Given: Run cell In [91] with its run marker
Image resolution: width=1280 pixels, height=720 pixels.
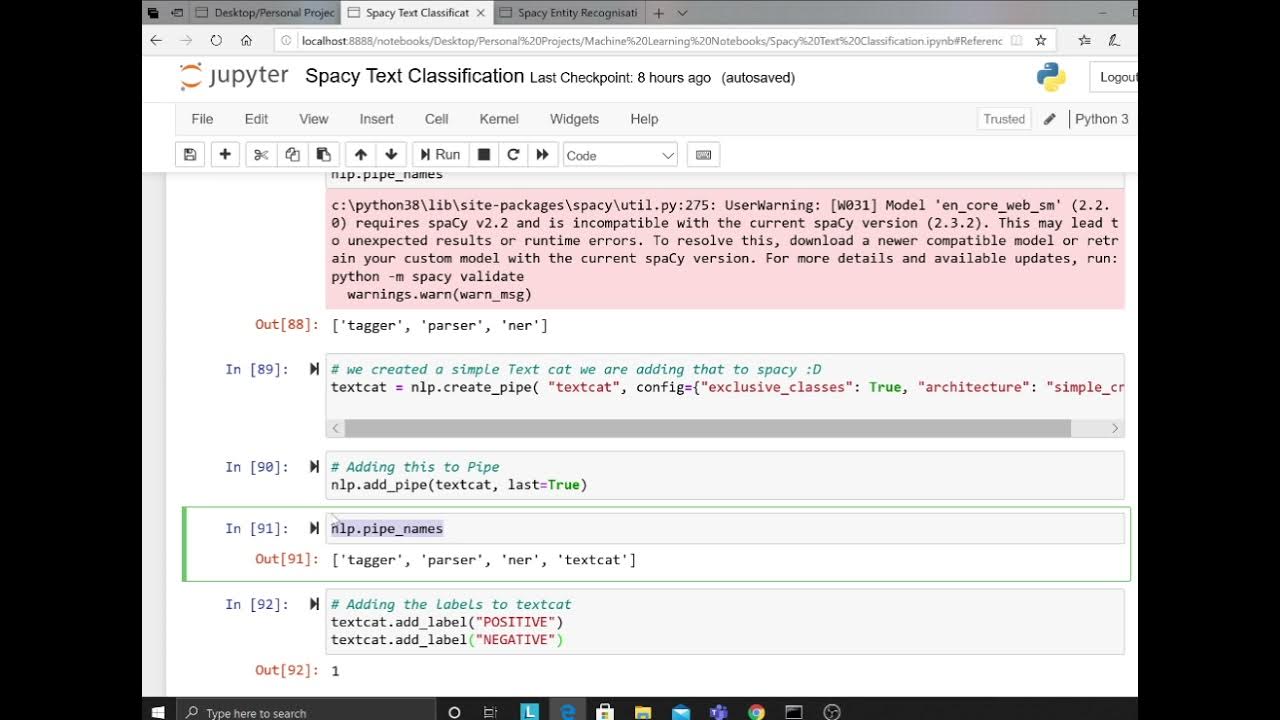Looking at the screenshot, I should pos(315,529).
